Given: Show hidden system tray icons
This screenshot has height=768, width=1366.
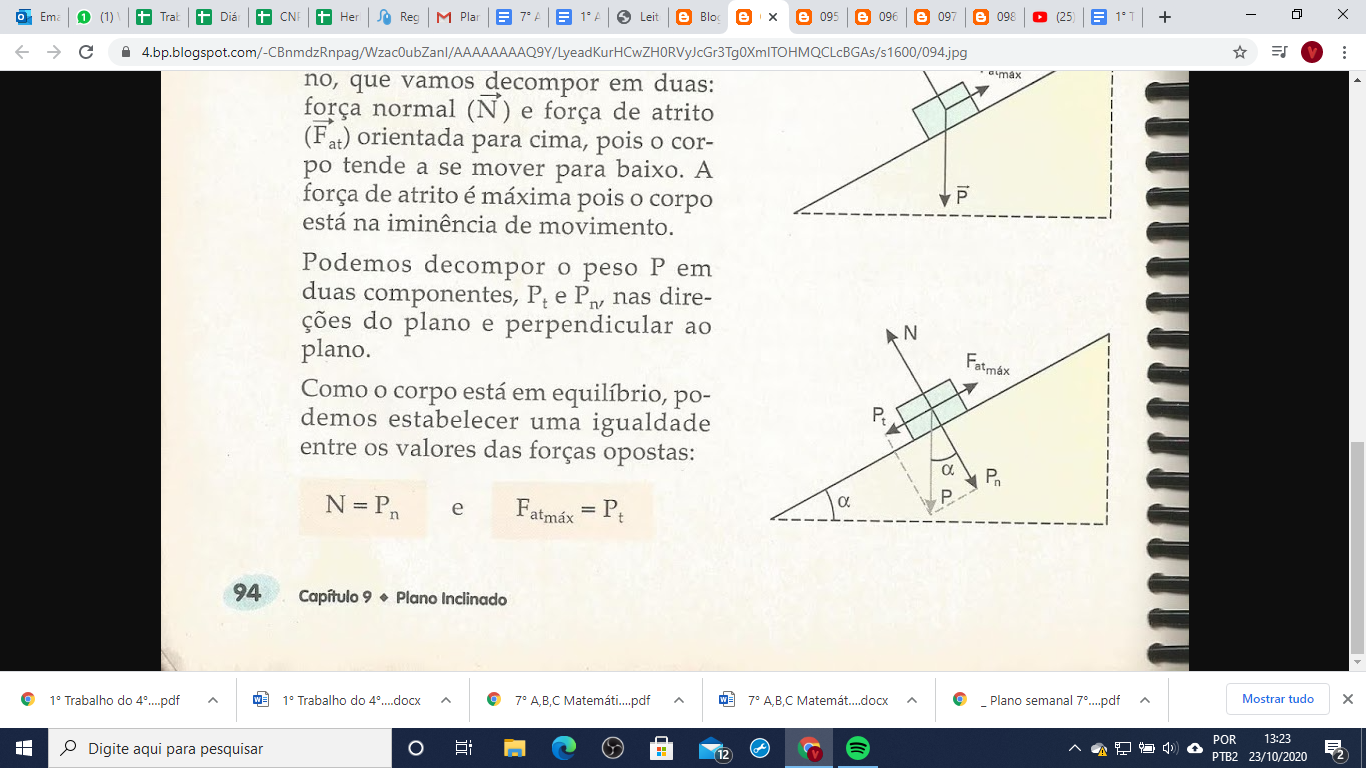Looking at the screenshot, I should tap(1075, 748).
